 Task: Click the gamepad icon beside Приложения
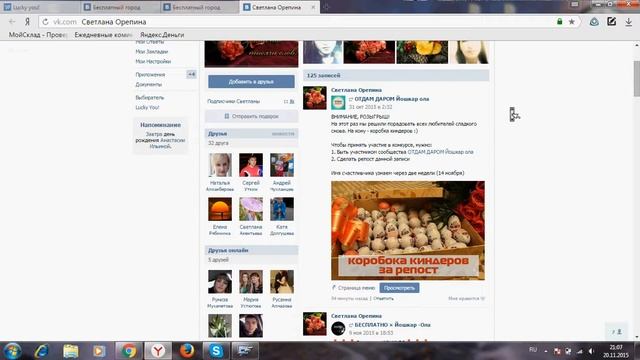point(191,74)
